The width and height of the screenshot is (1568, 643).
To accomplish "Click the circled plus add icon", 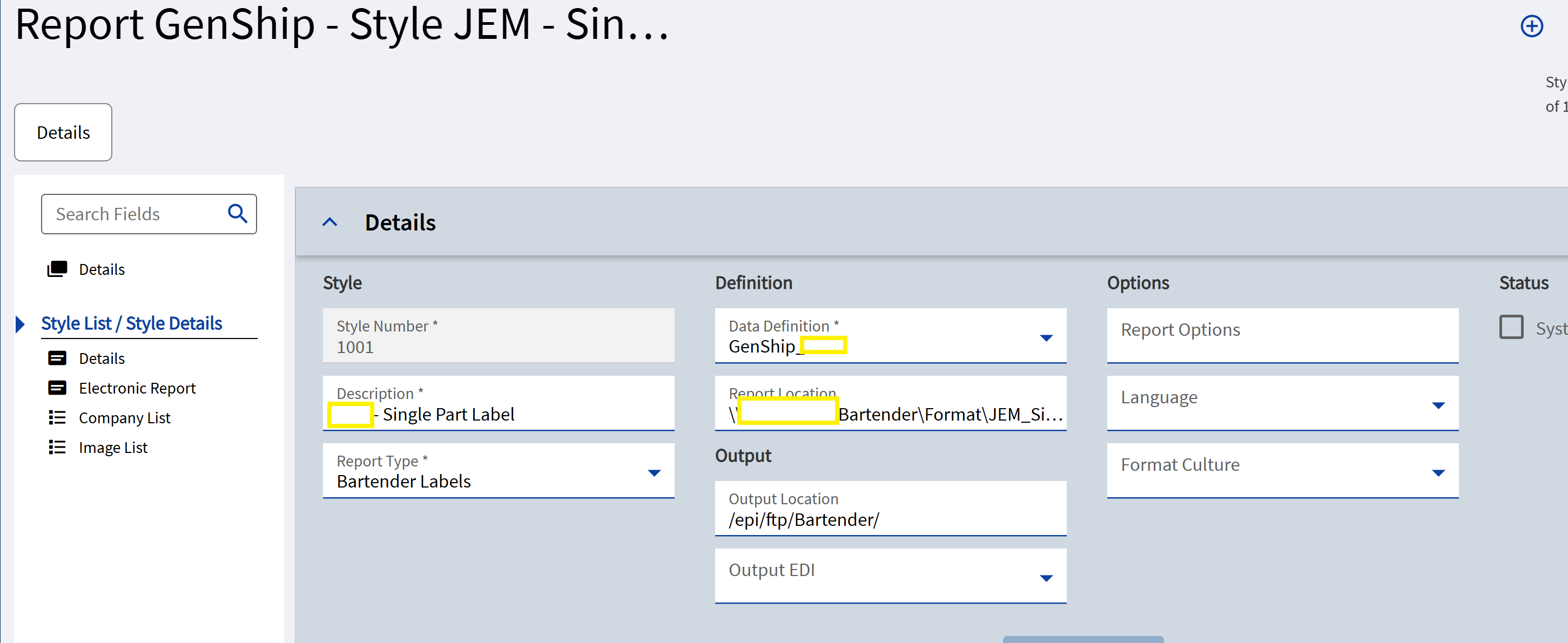I will 1531,26.
